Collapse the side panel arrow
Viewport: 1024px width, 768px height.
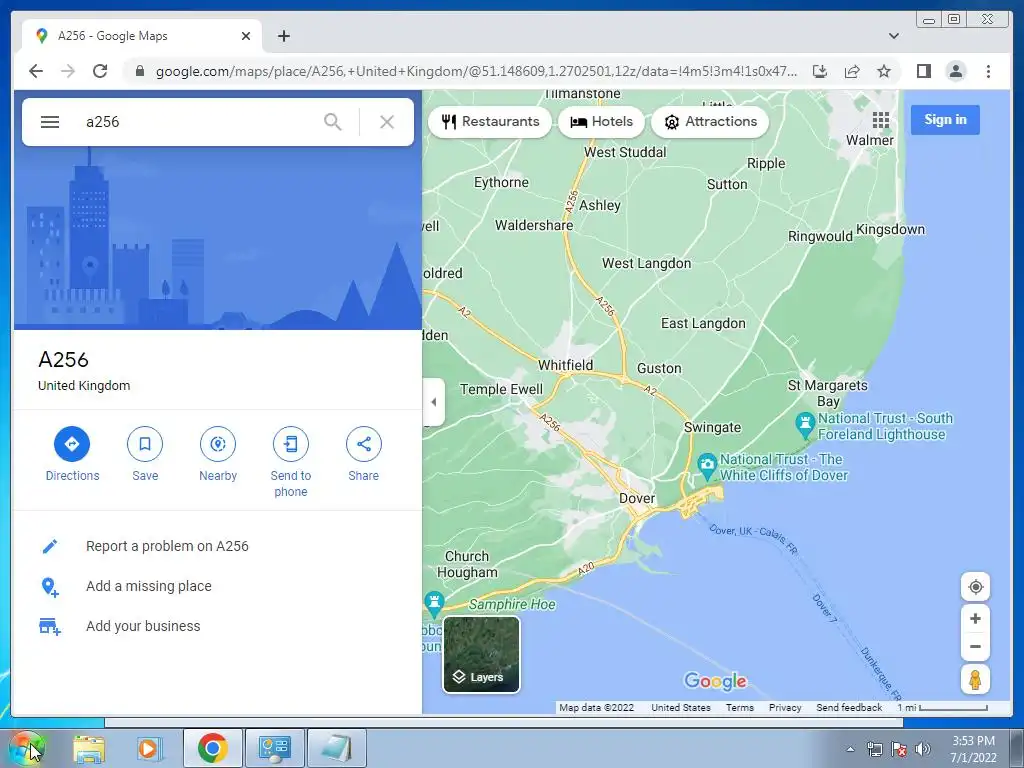pos(434,402)
